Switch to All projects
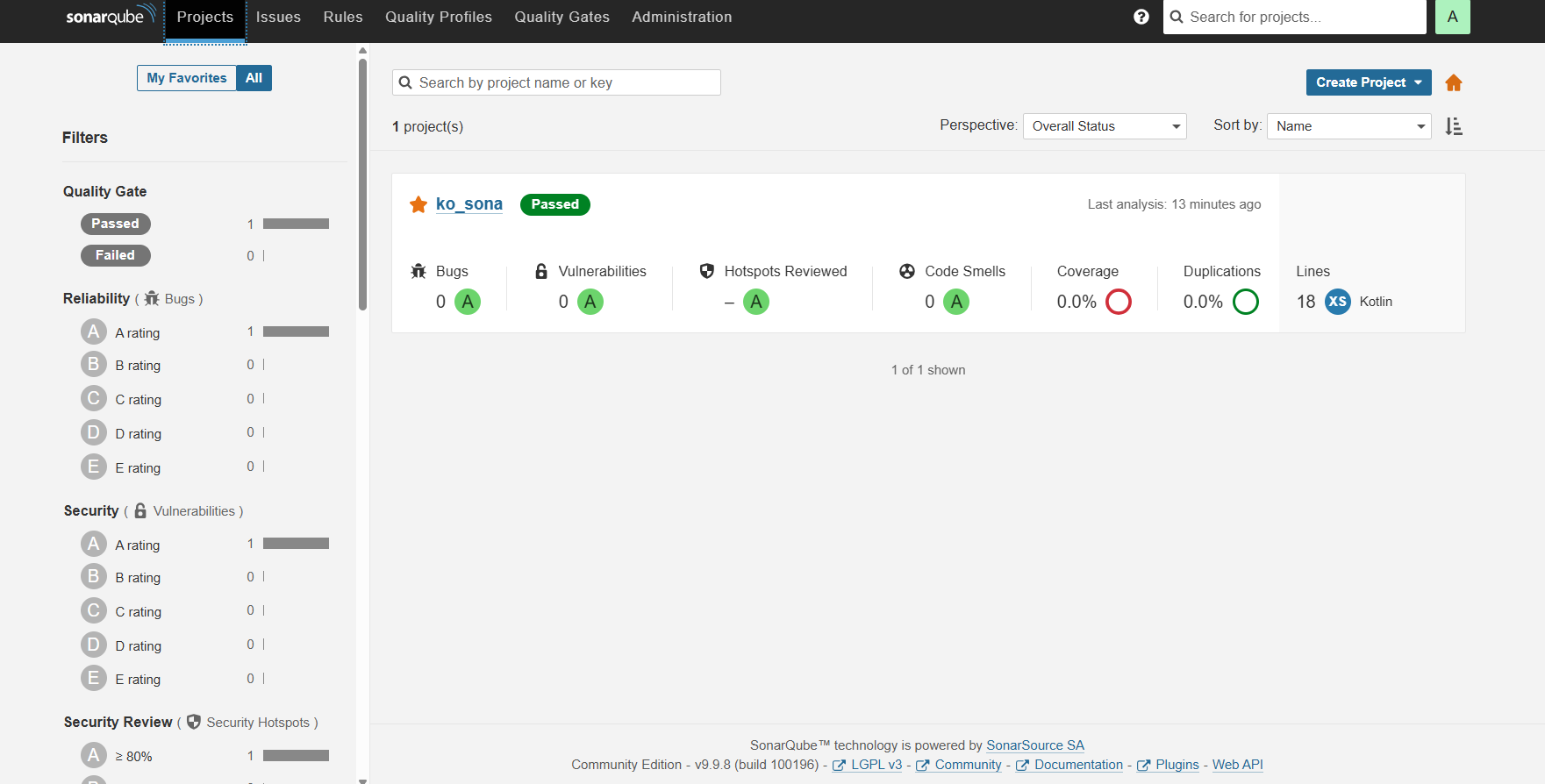This screenshot has height=784, width=1545. (254, 78)
